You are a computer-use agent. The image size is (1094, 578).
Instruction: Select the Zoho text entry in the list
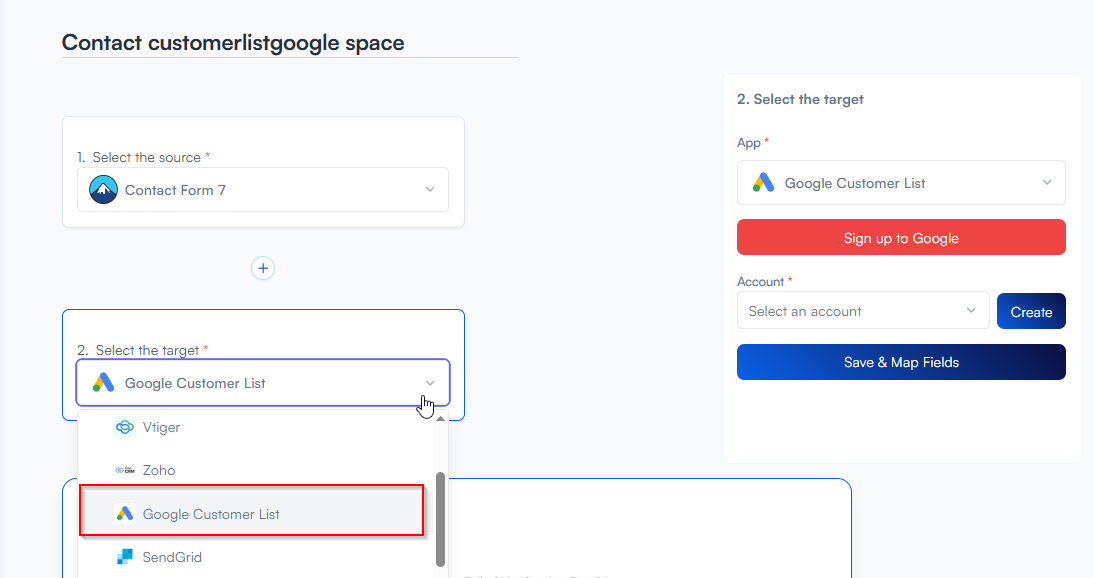click(159, 470)
